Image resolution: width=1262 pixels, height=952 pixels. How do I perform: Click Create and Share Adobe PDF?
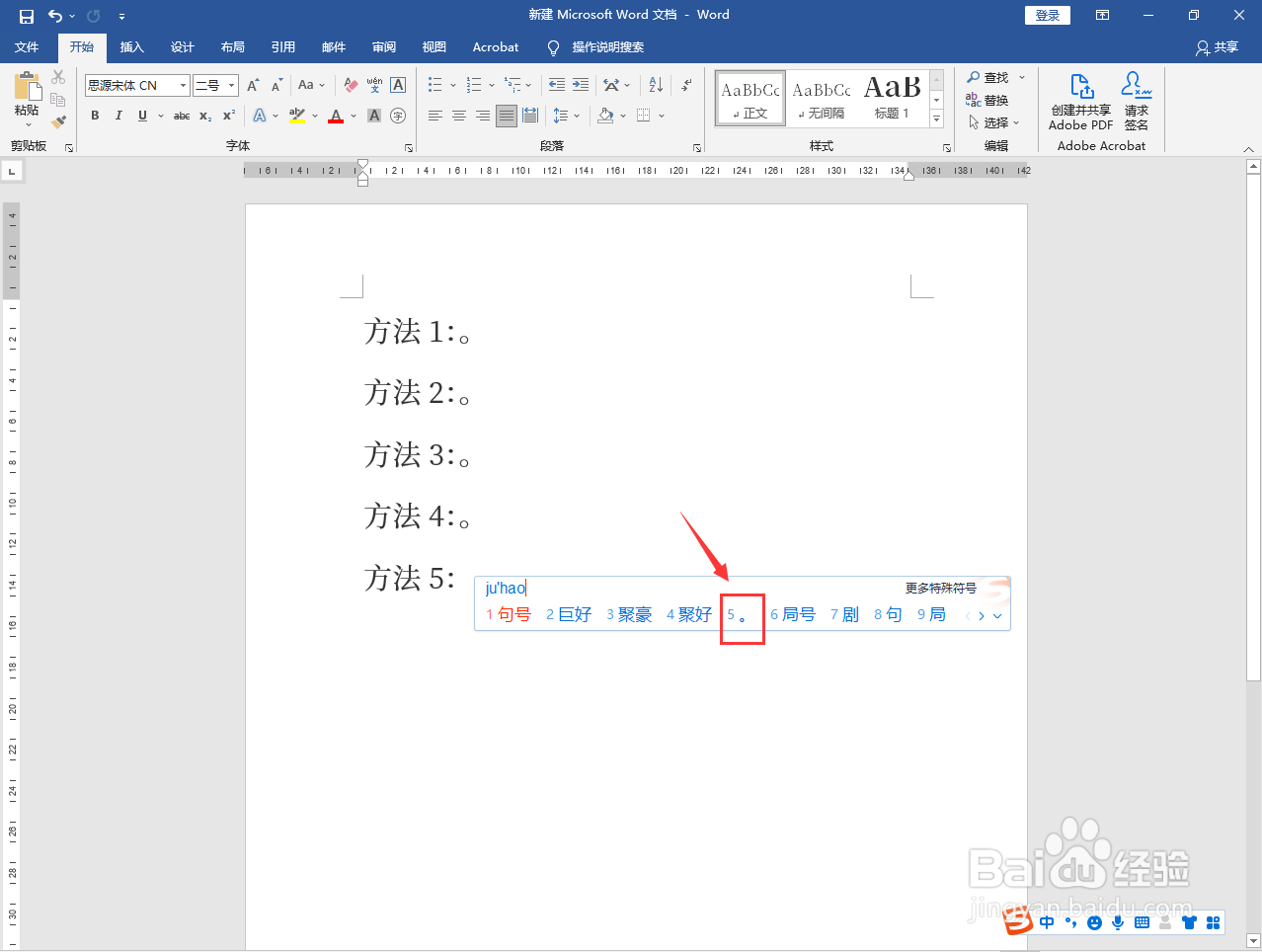[x=1081, y=102]
